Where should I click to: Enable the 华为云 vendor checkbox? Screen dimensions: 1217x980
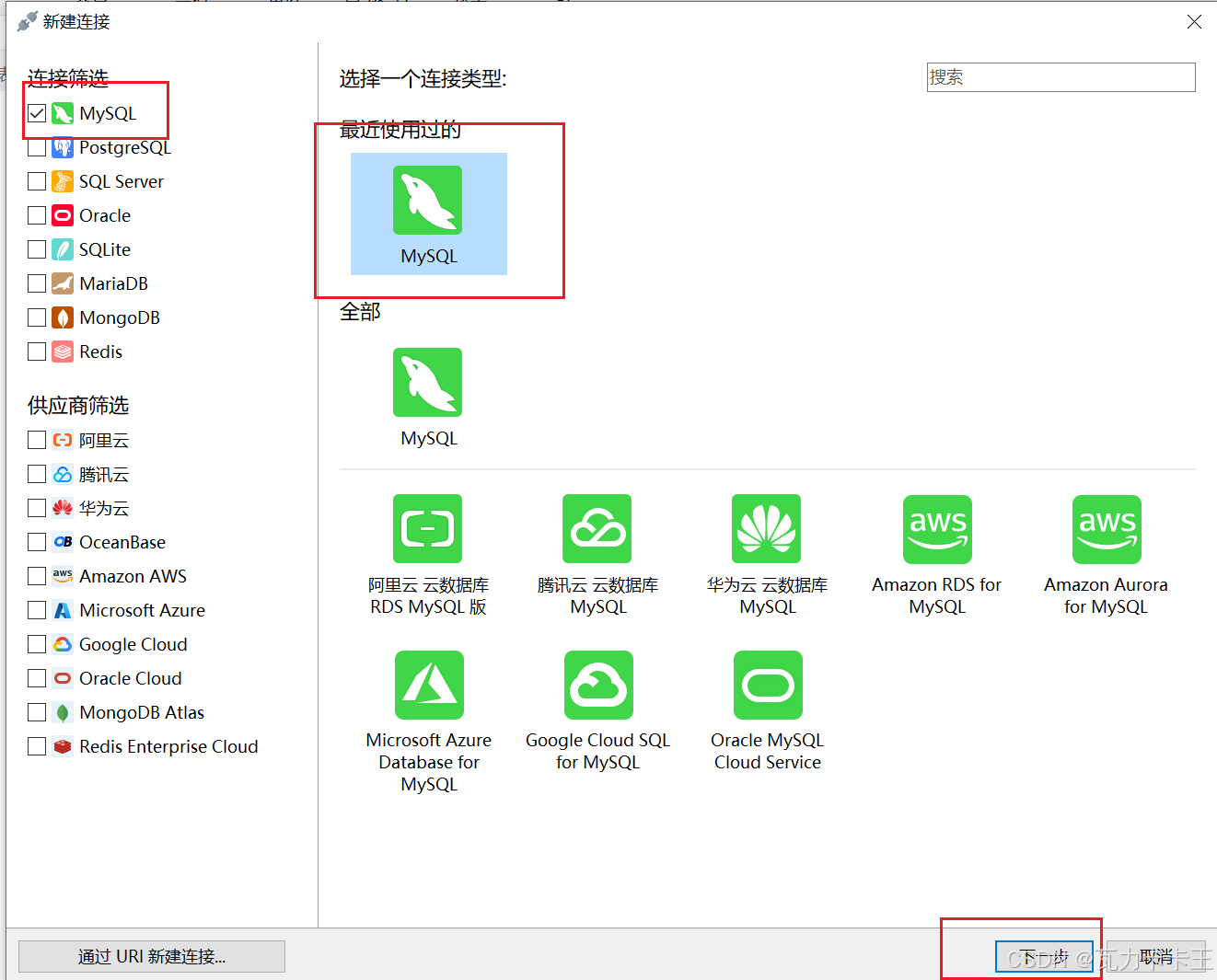[x=37, y=508]
